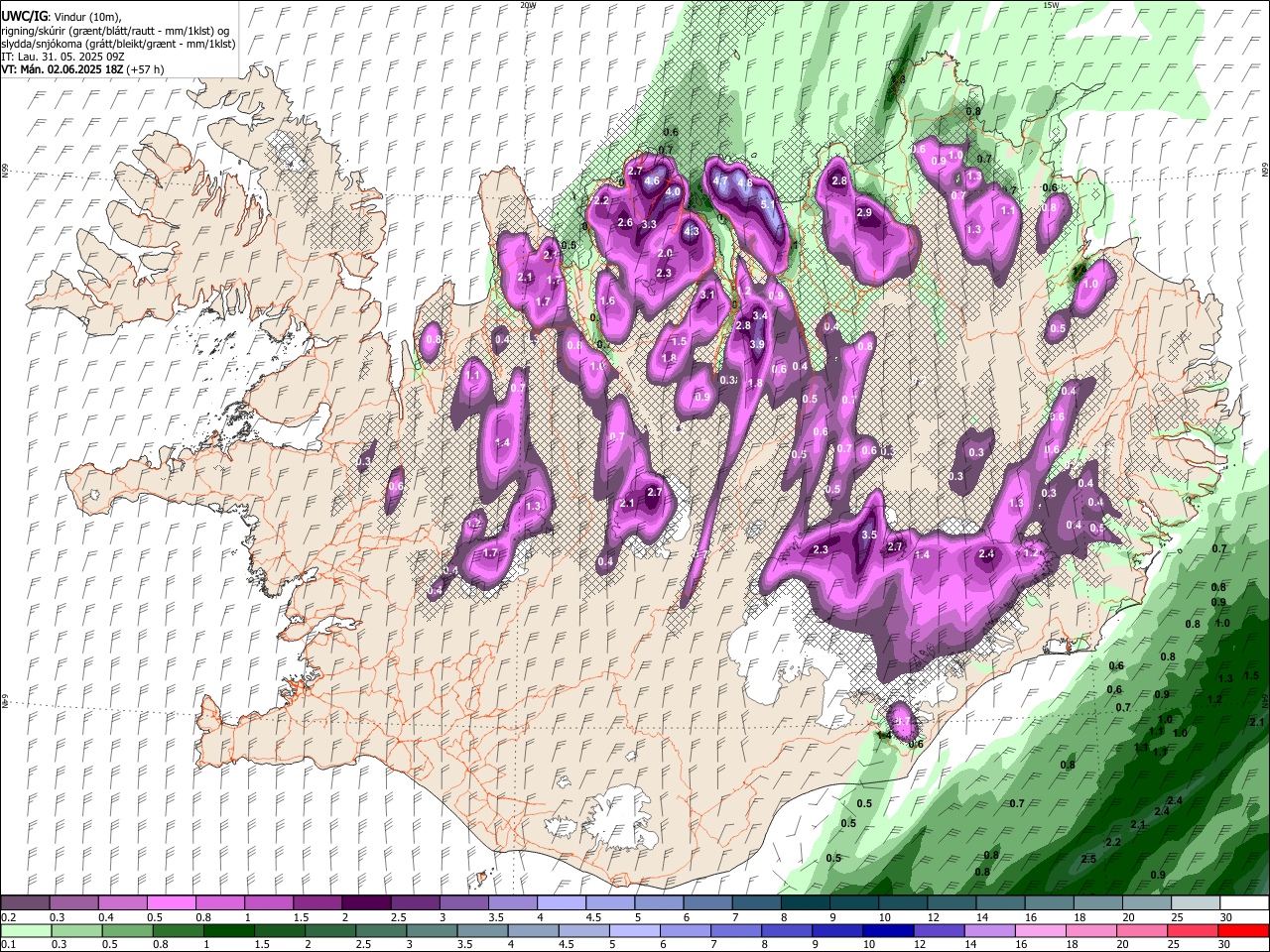
Task: Click the '2.6' value on the map
Action: tap(625, 223)
